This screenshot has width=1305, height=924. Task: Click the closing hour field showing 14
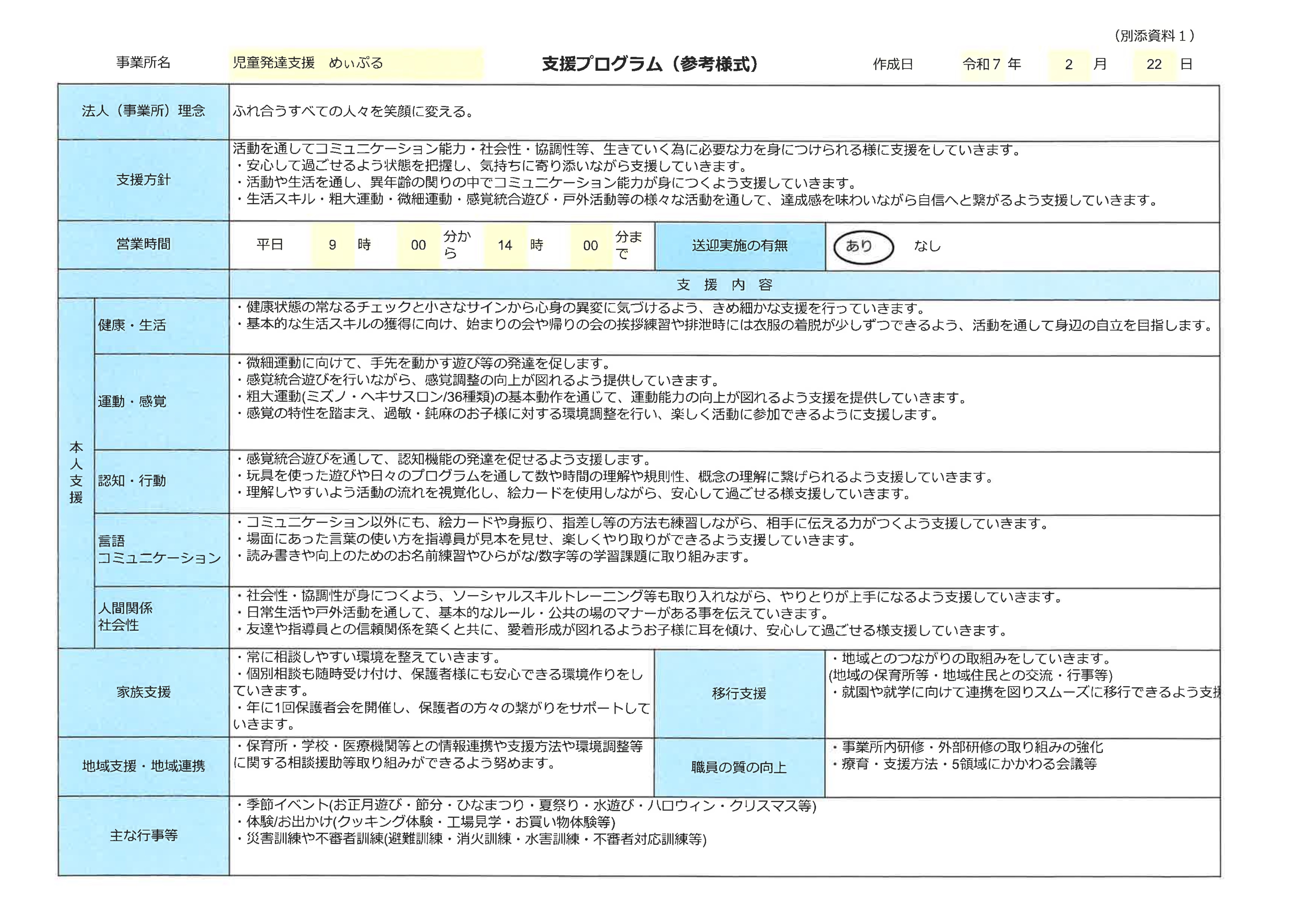504,245
